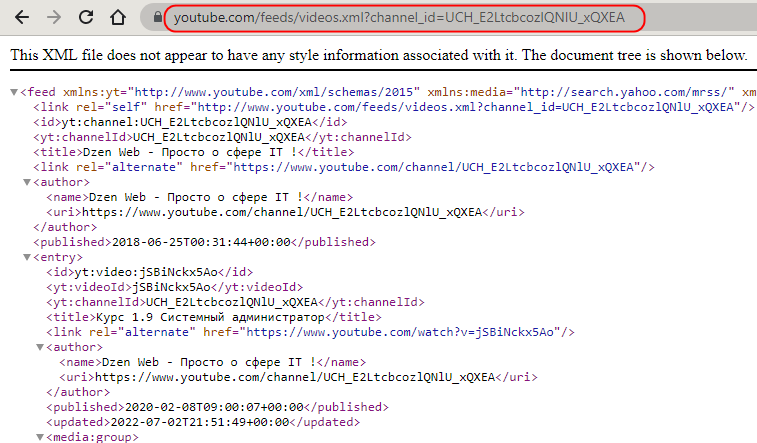Select the entry author name line
This screenshot has width=757, height=443.
pyautogui.click(x=212, y=362)
